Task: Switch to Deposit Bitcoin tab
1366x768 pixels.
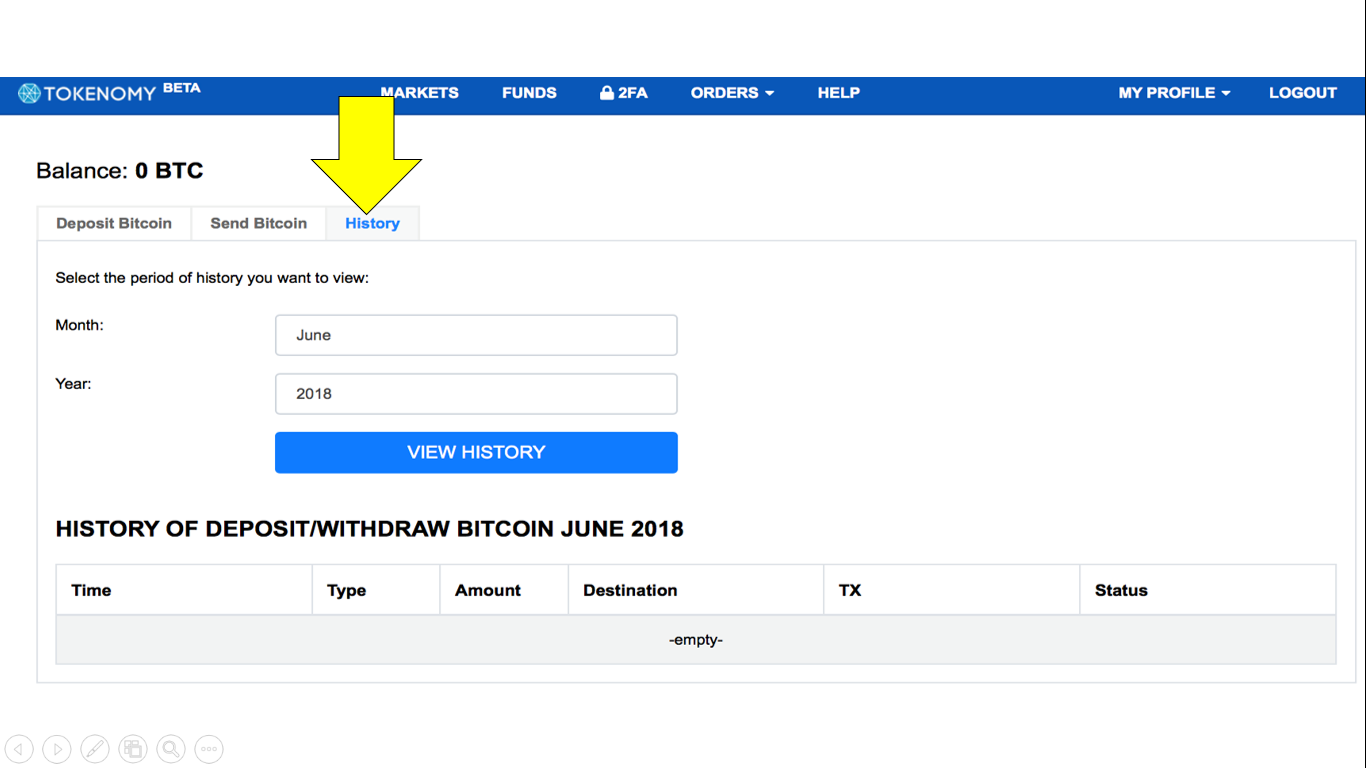Action: [114, 223]
